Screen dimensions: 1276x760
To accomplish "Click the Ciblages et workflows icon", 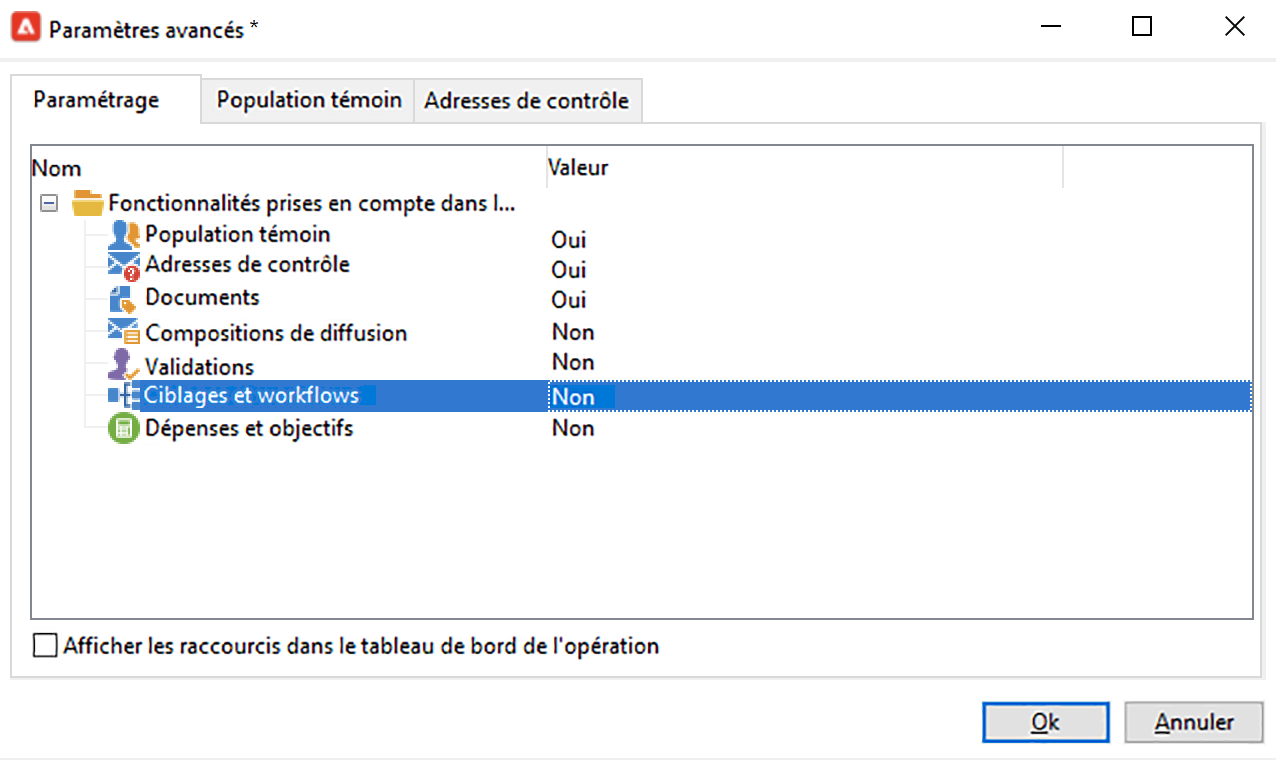I will click(121, 396).
